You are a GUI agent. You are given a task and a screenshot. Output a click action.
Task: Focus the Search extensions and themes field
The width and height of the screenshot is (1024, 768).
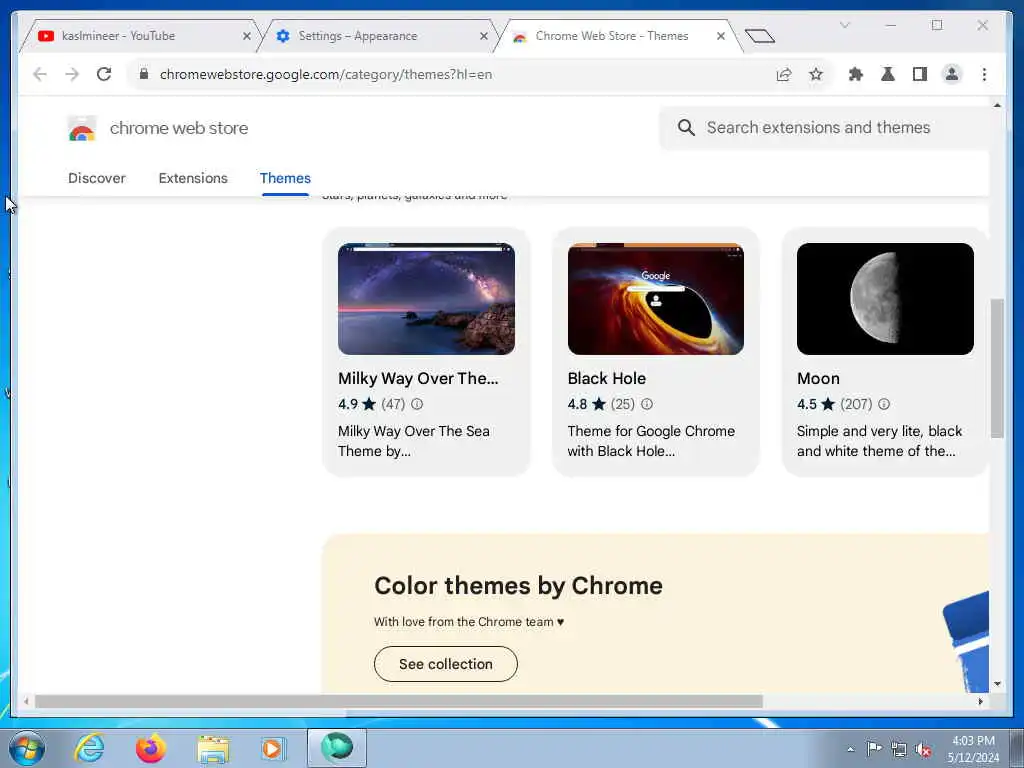824,128
